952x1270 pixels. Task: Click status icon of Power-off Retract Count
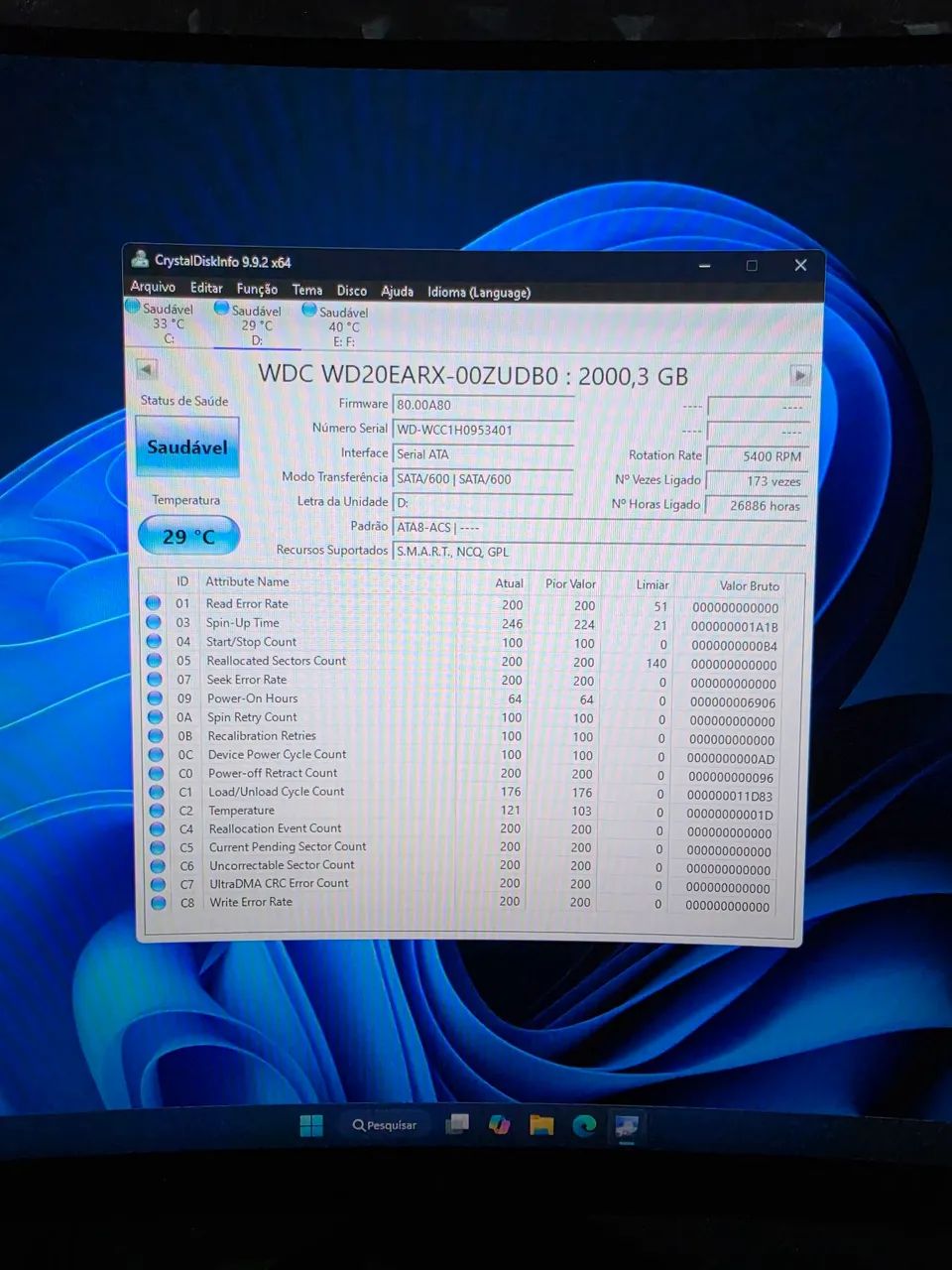coord(157,773)
